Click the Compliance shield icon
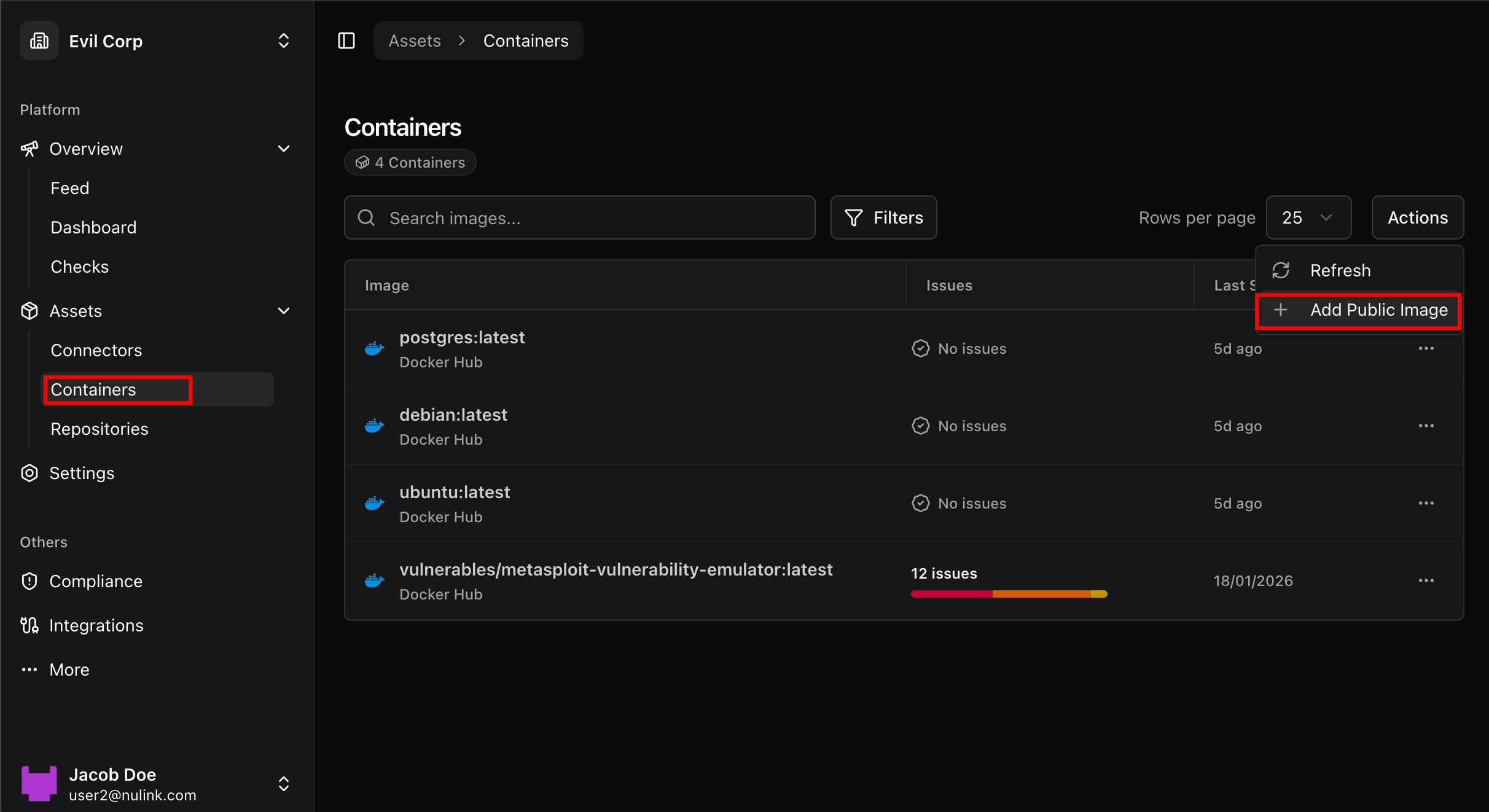The height and width of the screenshot is (812, 1489). coord(29,580)
